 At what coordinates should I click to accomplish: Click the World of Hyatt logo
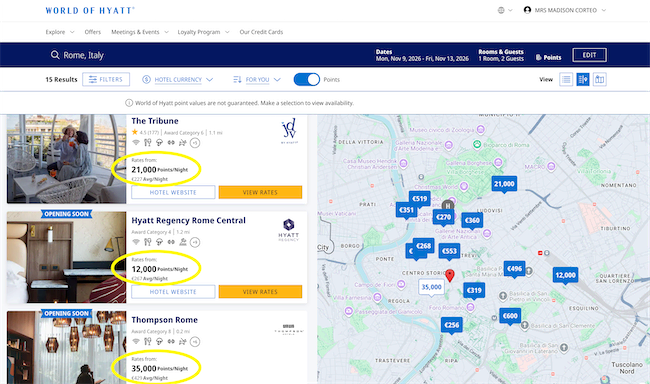[90, 10]
